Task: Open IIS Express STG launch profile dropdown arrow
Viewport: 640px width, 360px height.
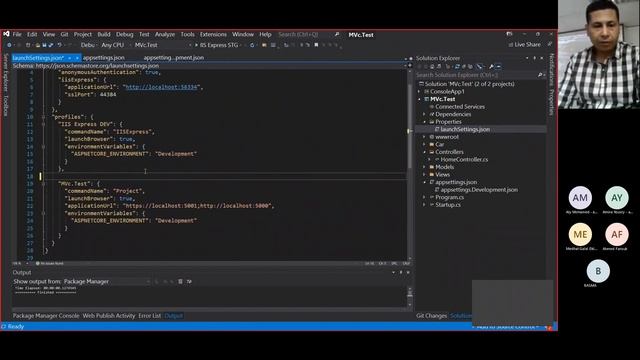Action: (x=241, y=45)
